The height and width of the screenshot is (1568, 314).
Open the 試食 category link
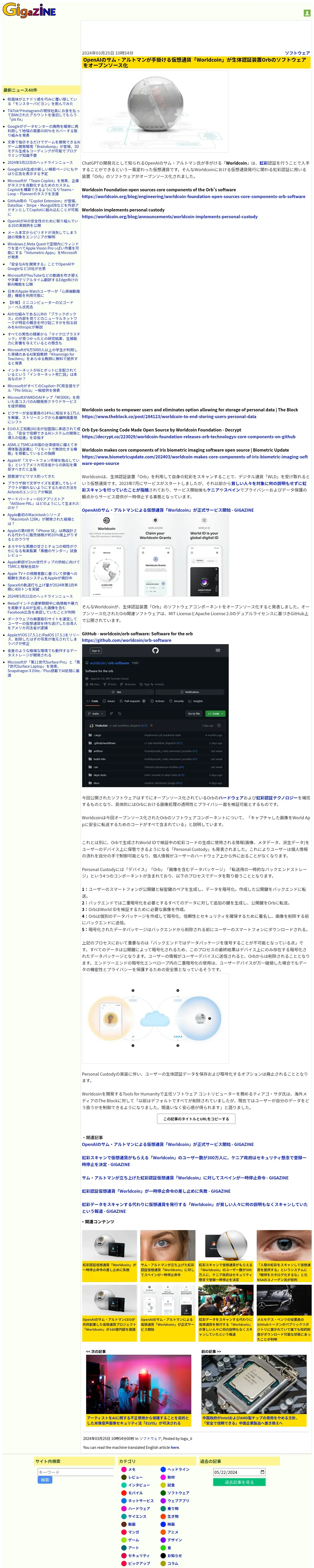(171, 1485)
